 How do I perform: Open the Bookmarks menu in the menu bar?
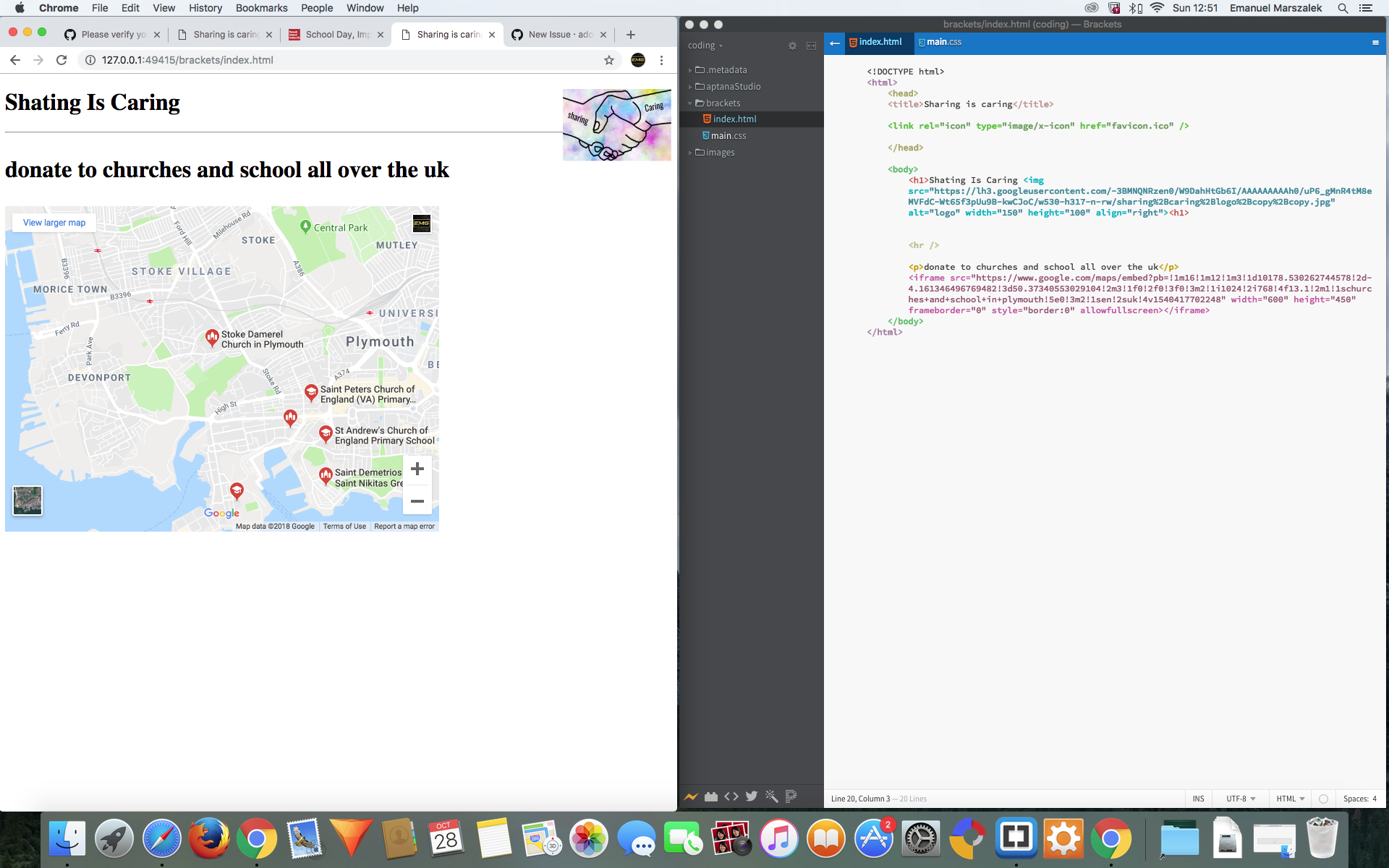[x=261, y=8]
